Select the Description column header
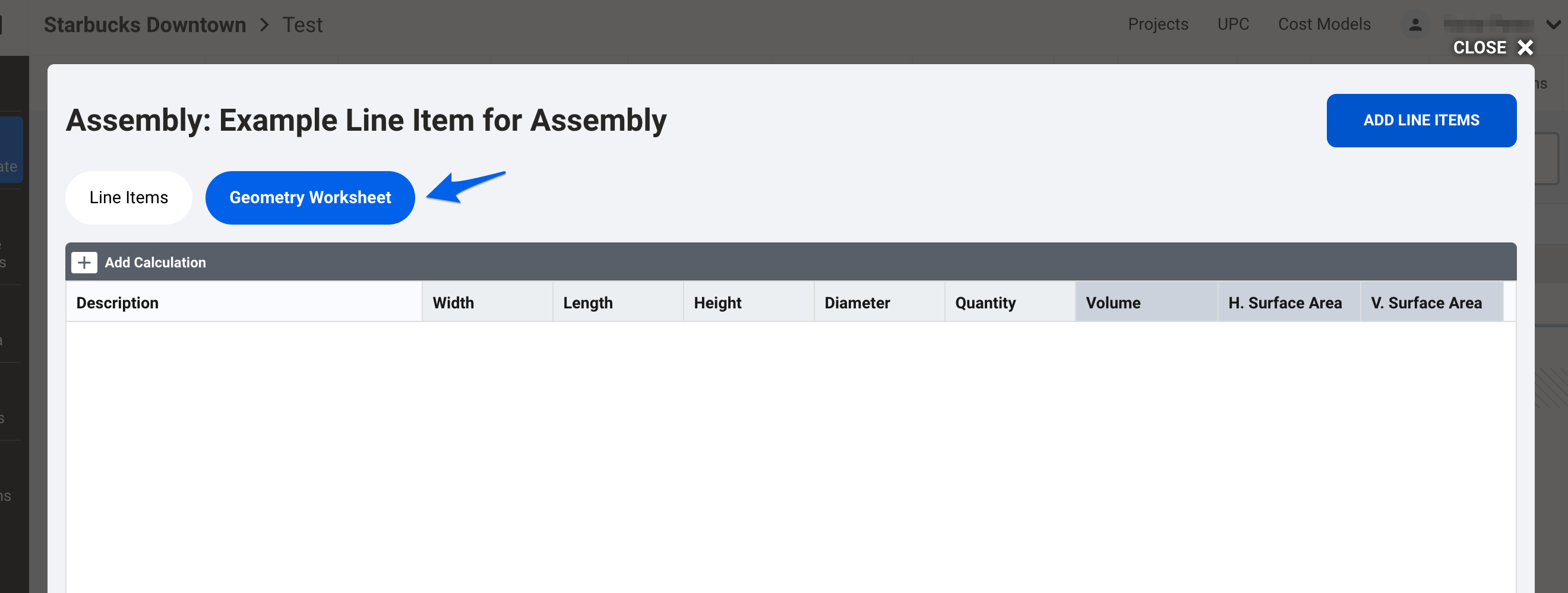 (118, 302)
